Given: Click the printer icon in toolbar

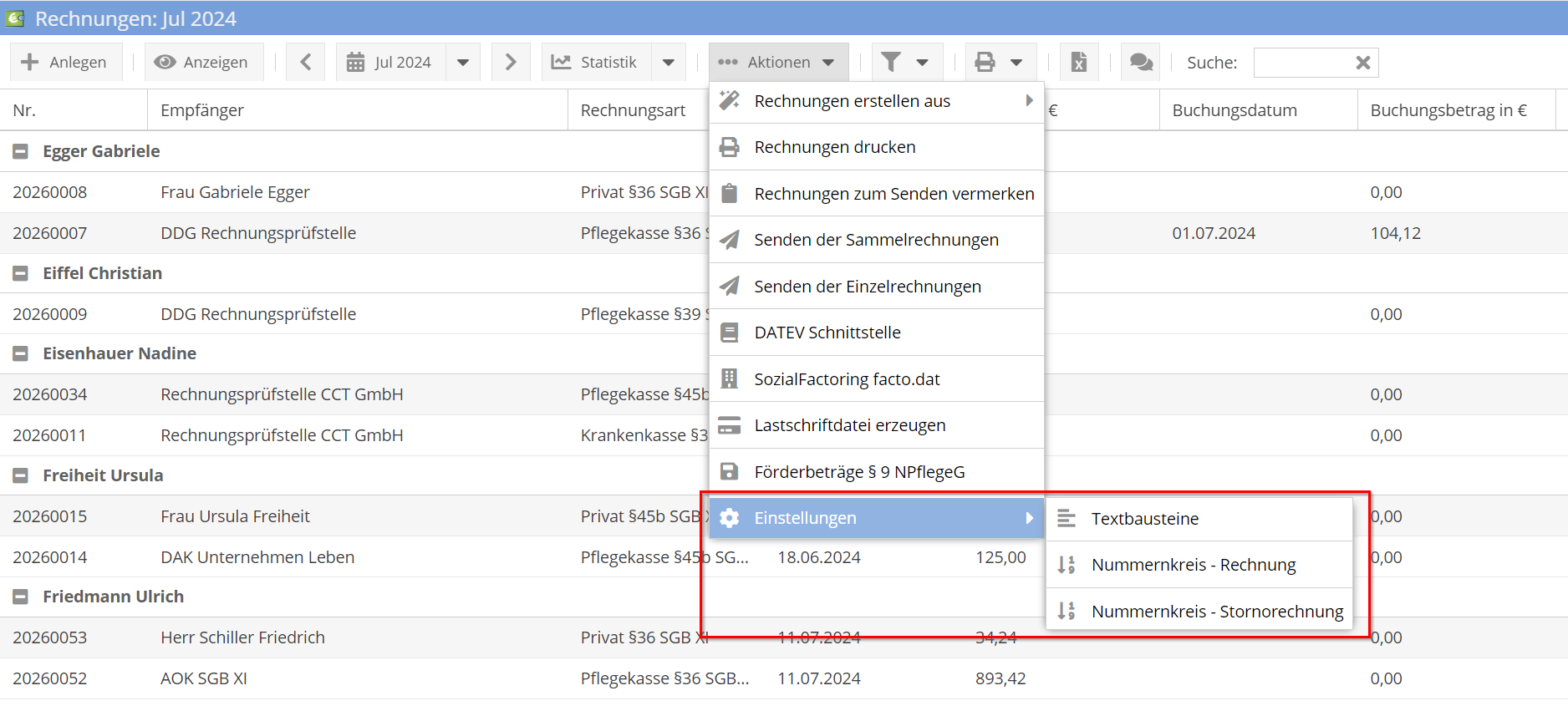Looking at the screenshot, I should (x=985, y=63).
